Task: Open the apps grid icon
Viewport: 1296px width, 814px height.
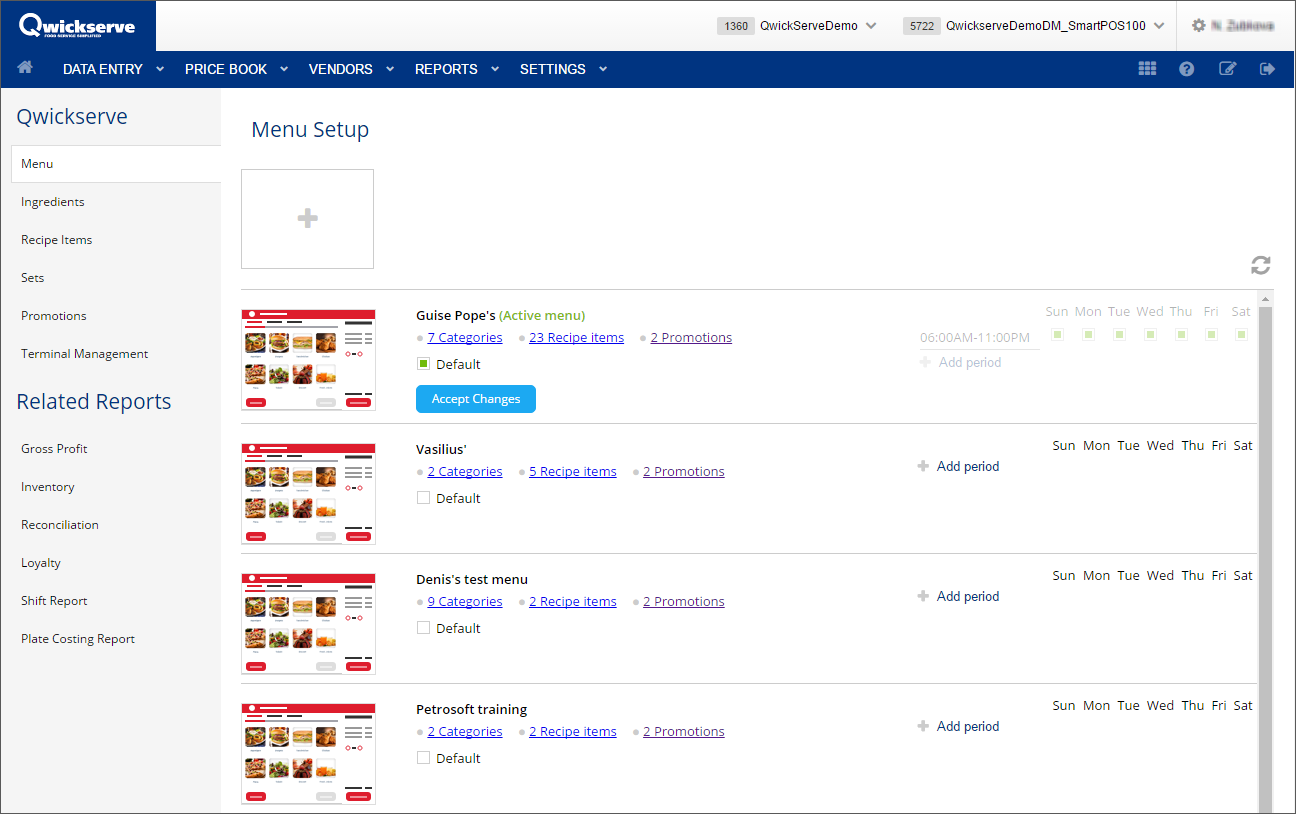Action: [1147, 69]
